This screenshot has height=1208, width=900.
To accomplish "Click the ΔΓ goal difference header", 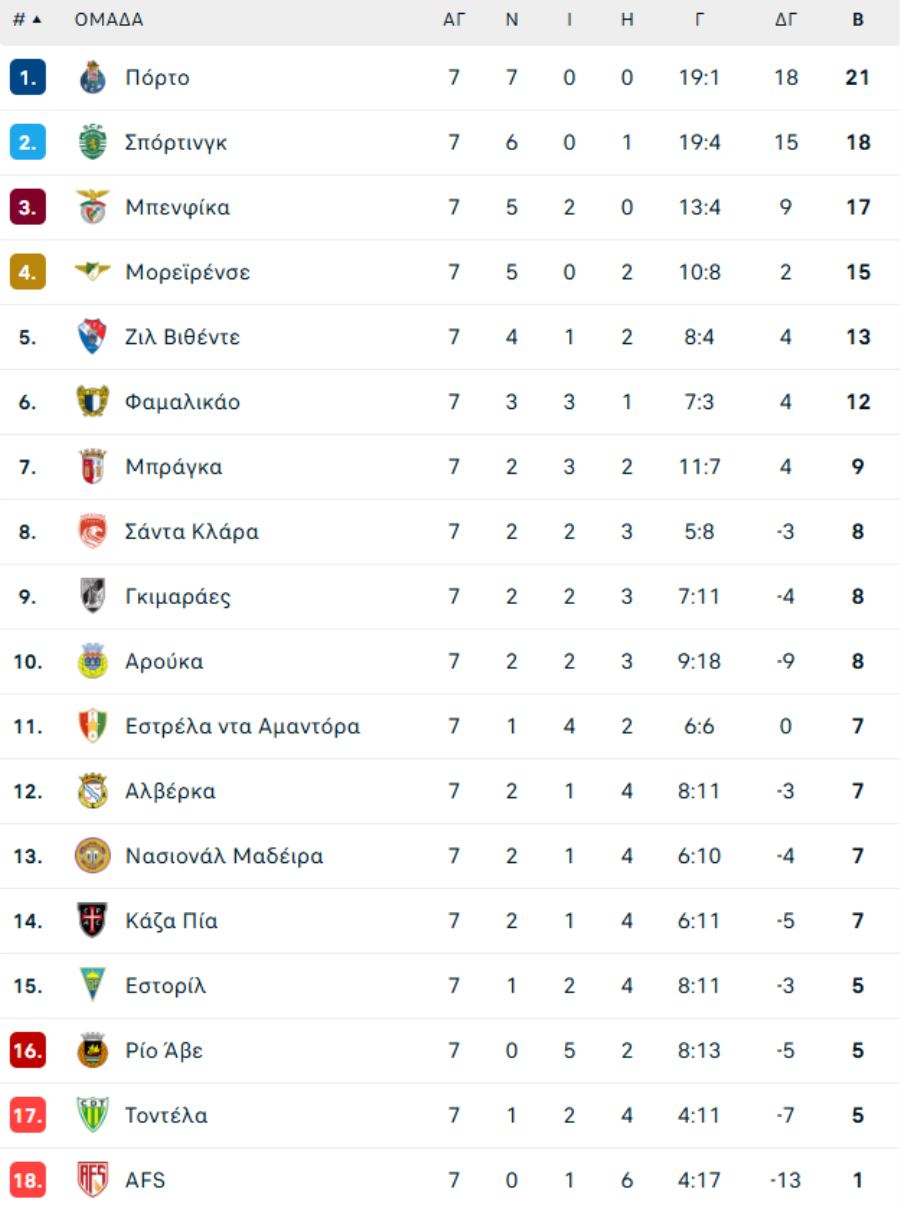I will pyautogui.click(x=786, y=20).
